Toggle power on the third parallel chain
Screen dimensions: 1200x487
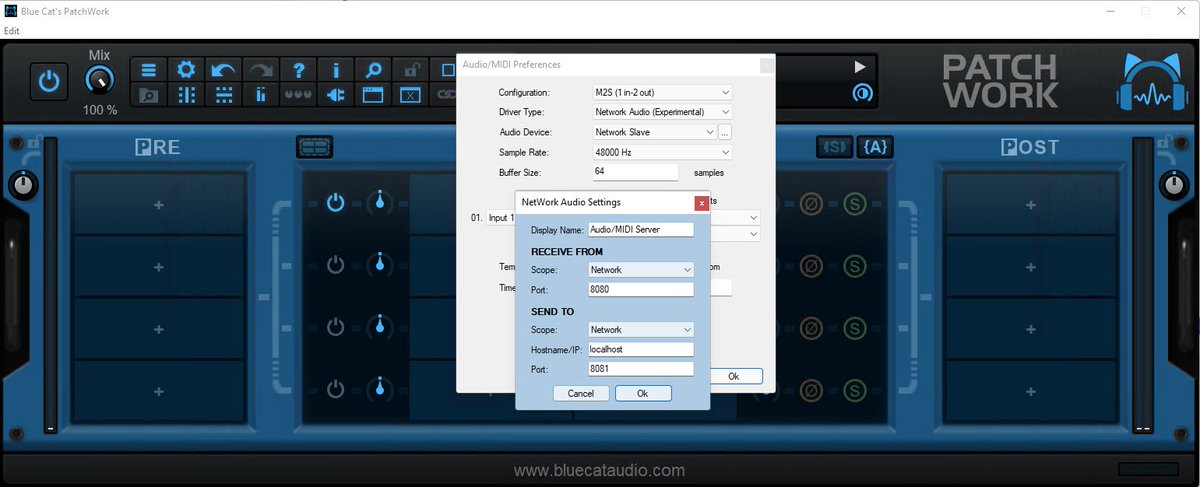(336, 327)
